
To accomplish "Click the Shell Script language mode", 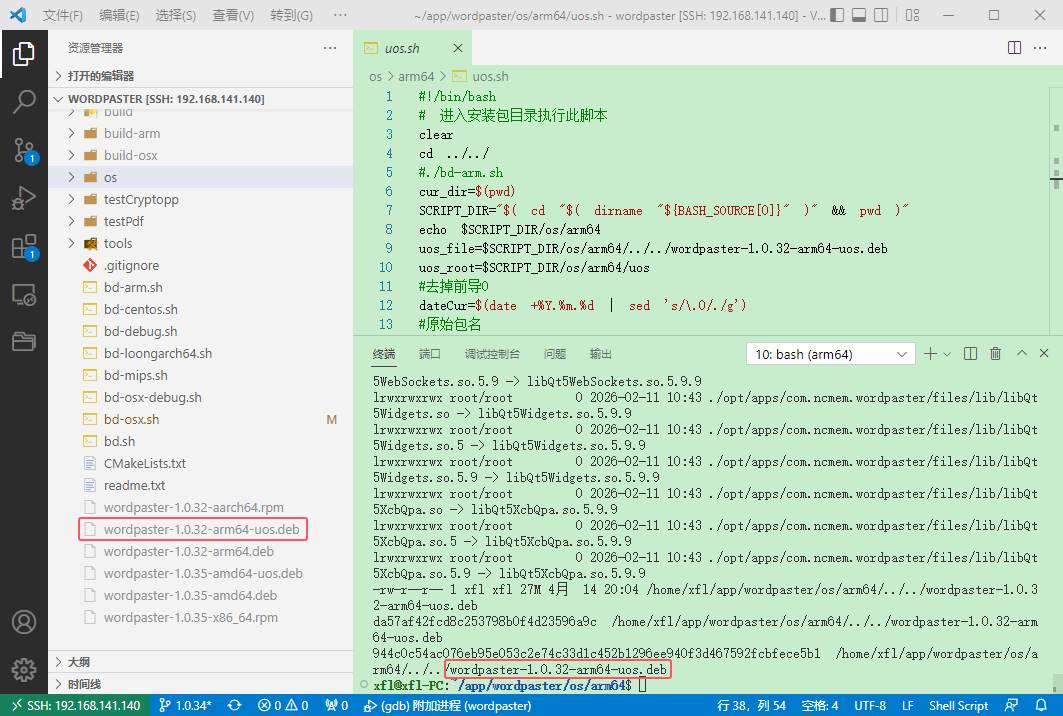I will [x=958, y=705].
